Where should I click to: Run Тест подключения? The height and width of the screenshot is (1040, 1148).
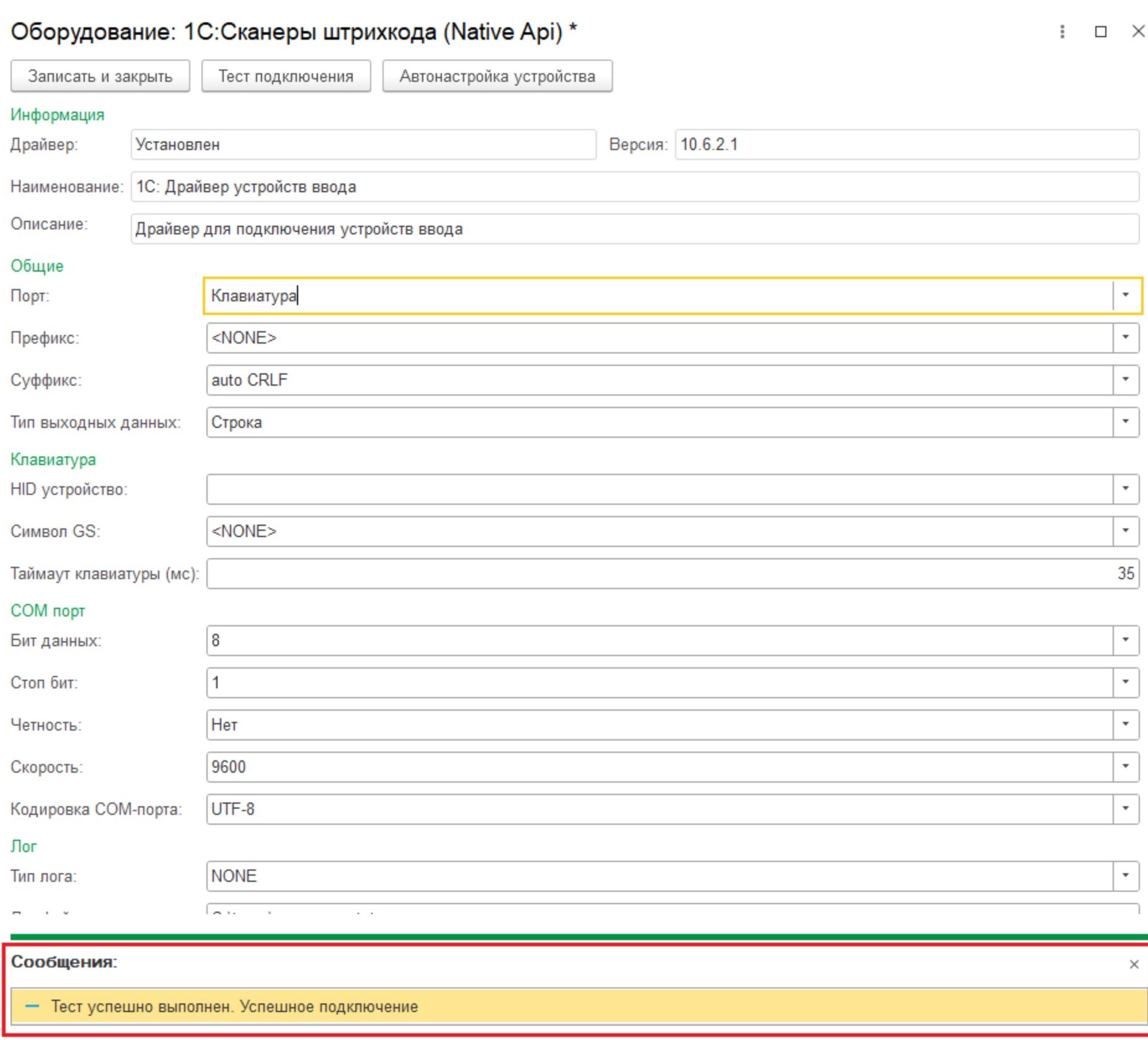[x=286, y=76]
